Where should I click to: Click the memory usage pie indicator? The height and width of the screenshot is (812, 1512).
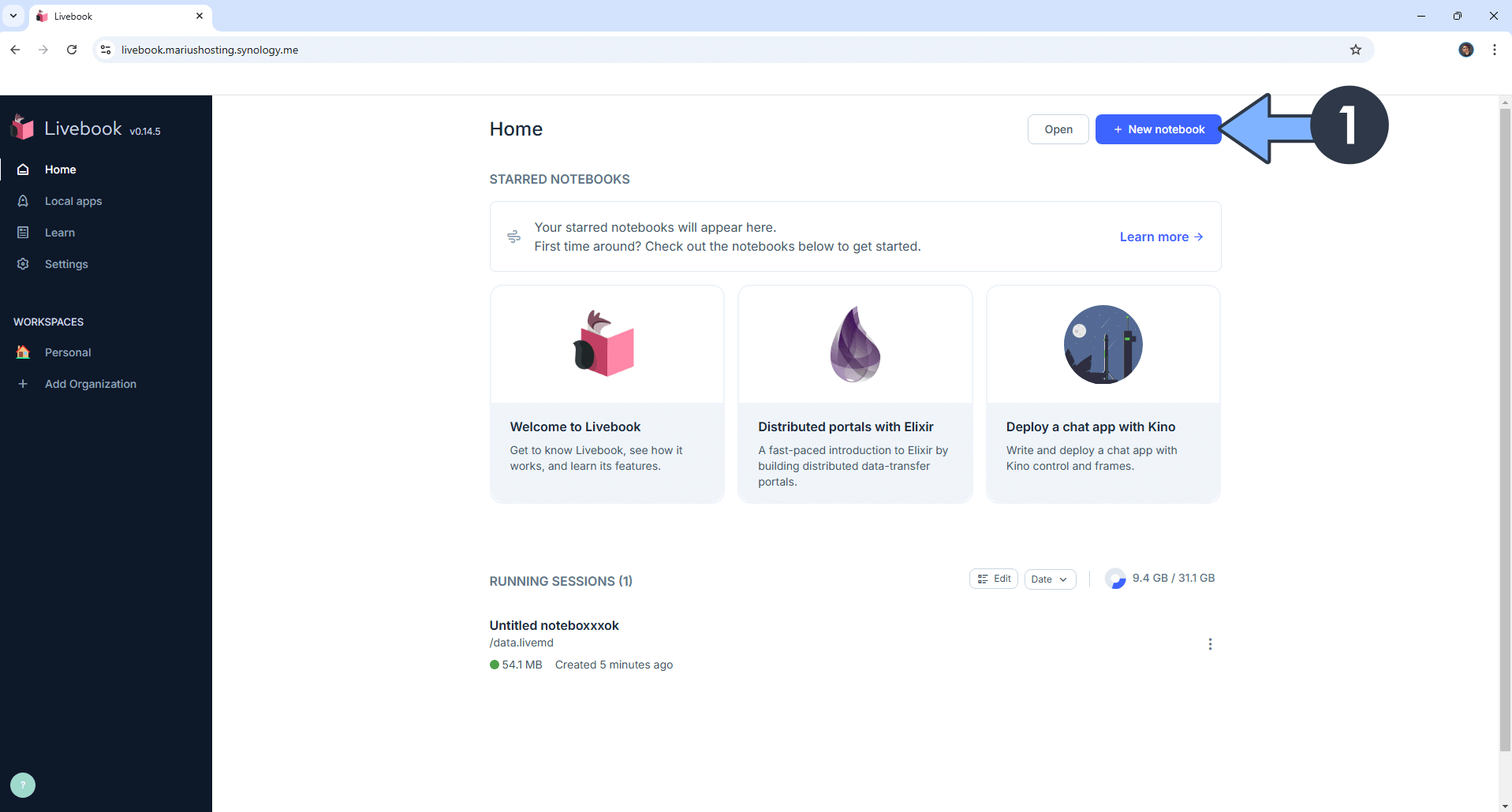coord(1115,579)
